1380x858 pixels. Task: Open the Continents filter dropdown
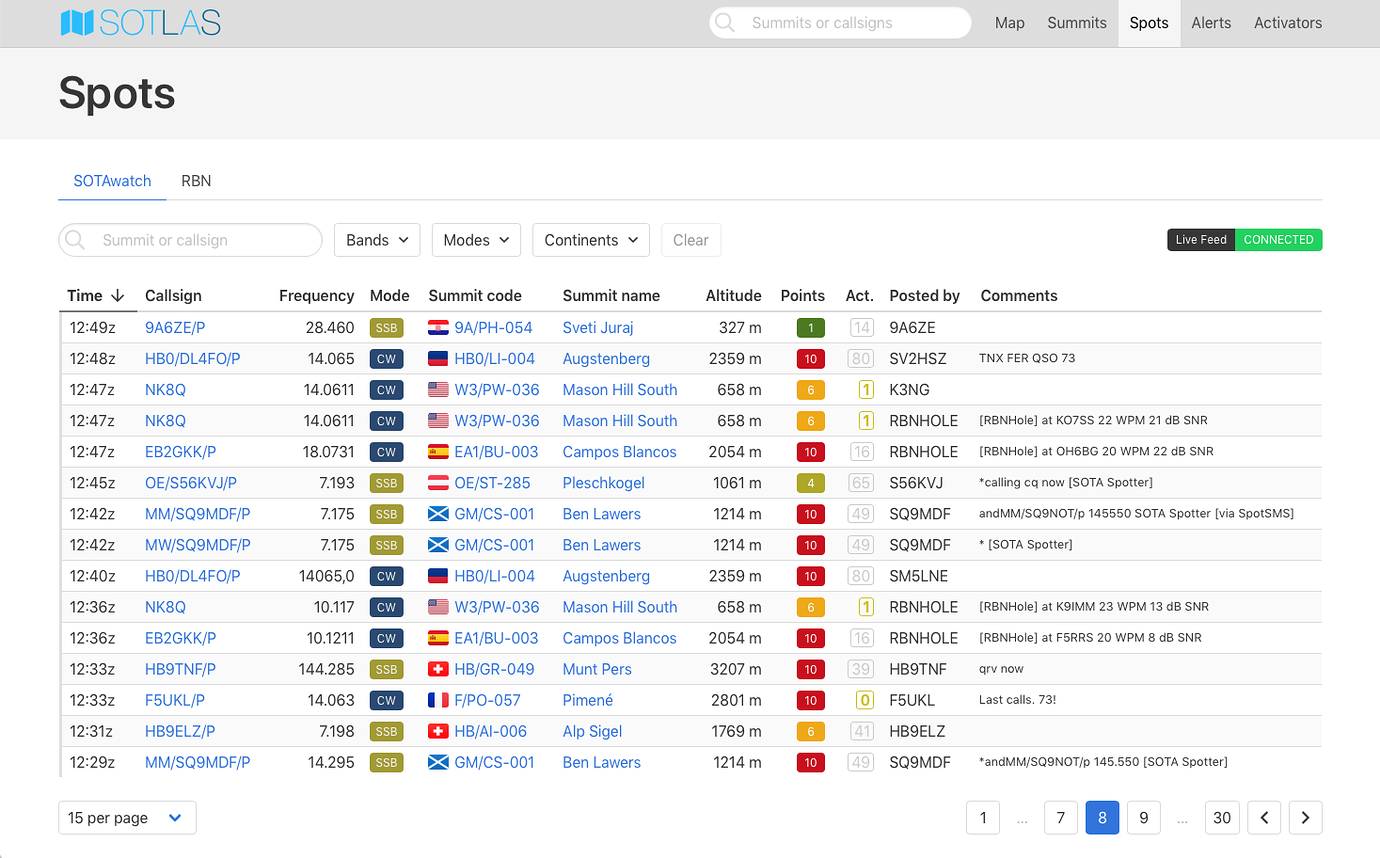591,240
